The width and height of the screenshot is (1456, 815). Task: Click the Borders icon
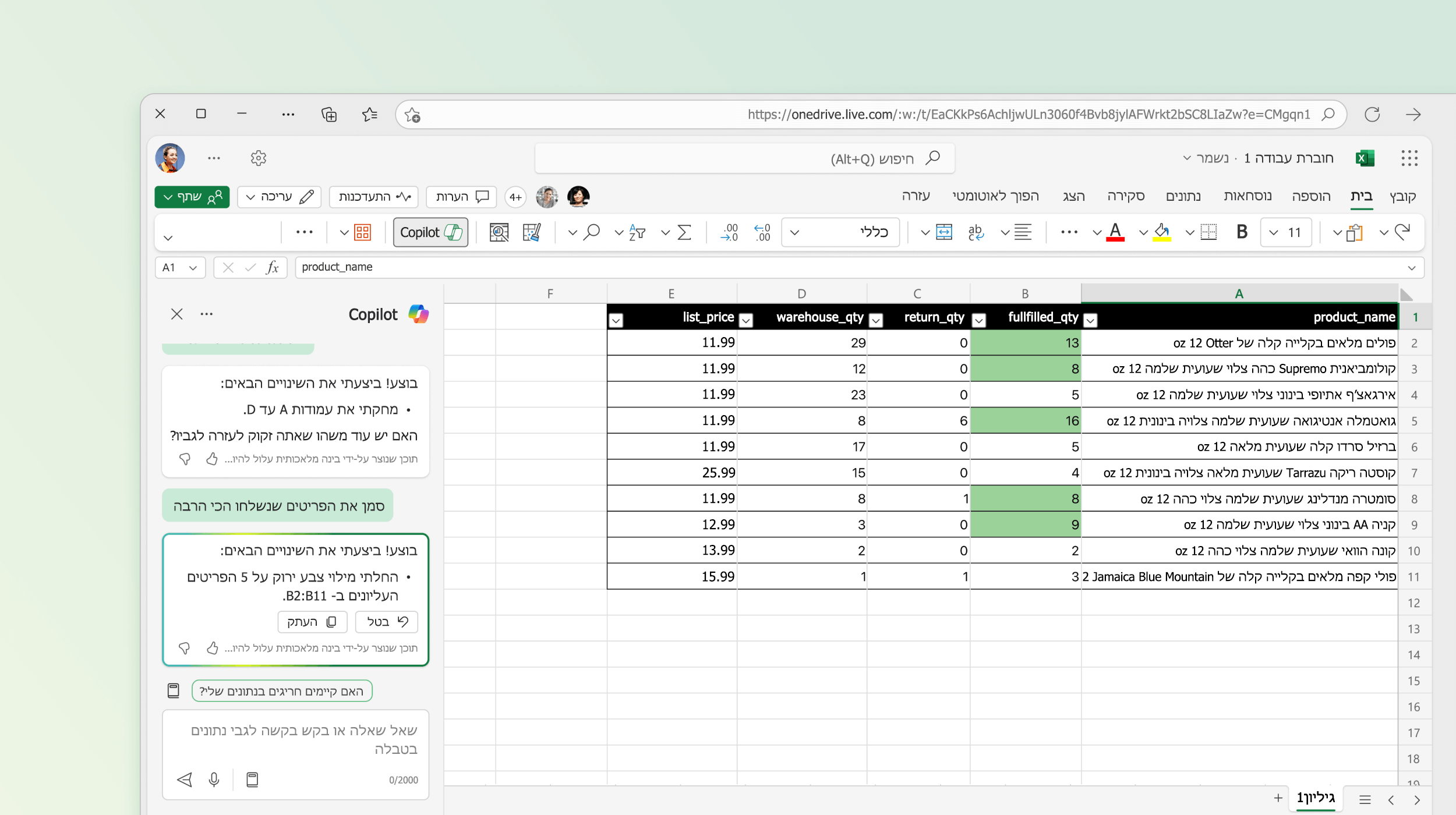[x=1209, y=232]
